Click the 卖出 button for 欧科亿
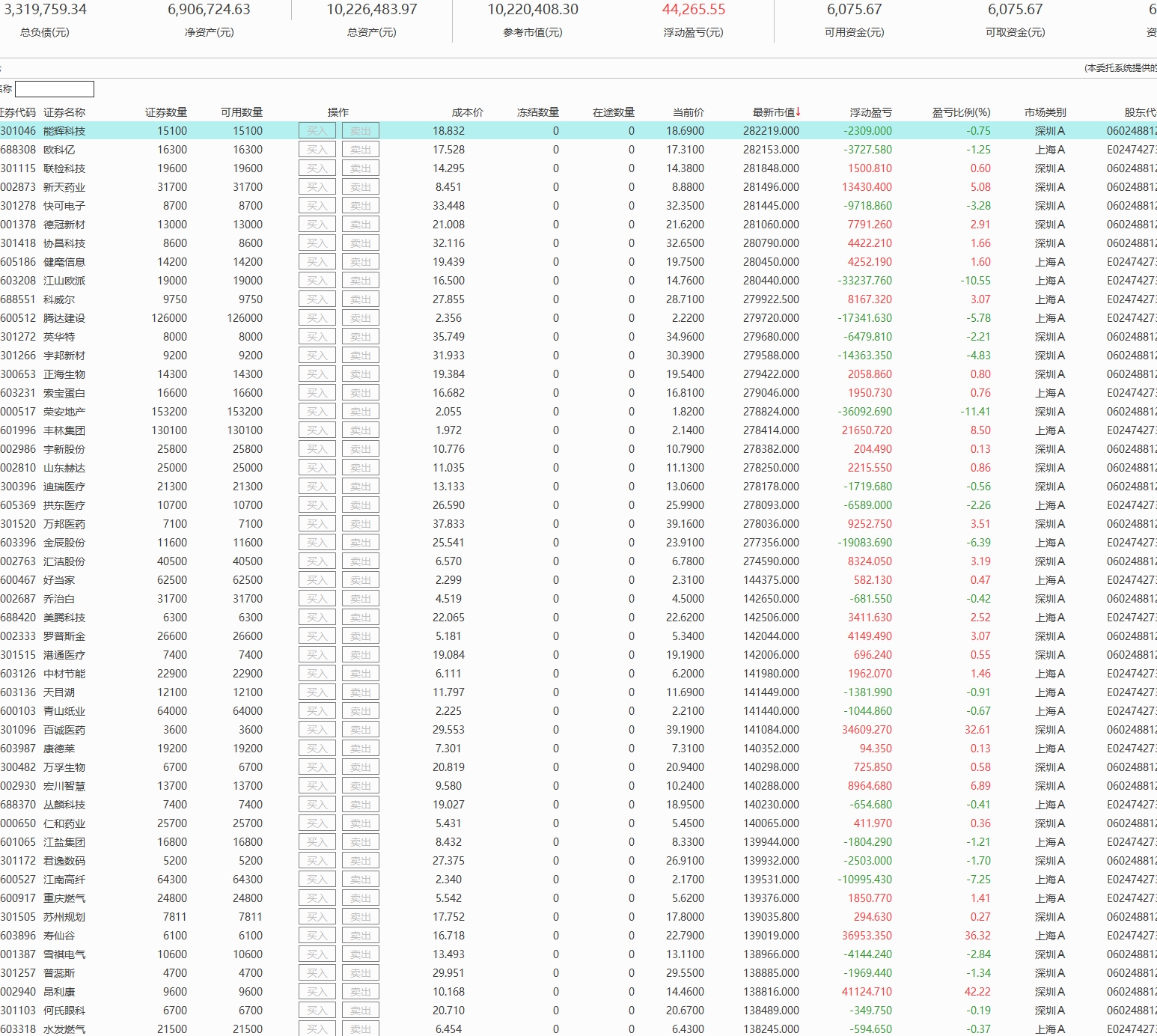 pos(360,150)
